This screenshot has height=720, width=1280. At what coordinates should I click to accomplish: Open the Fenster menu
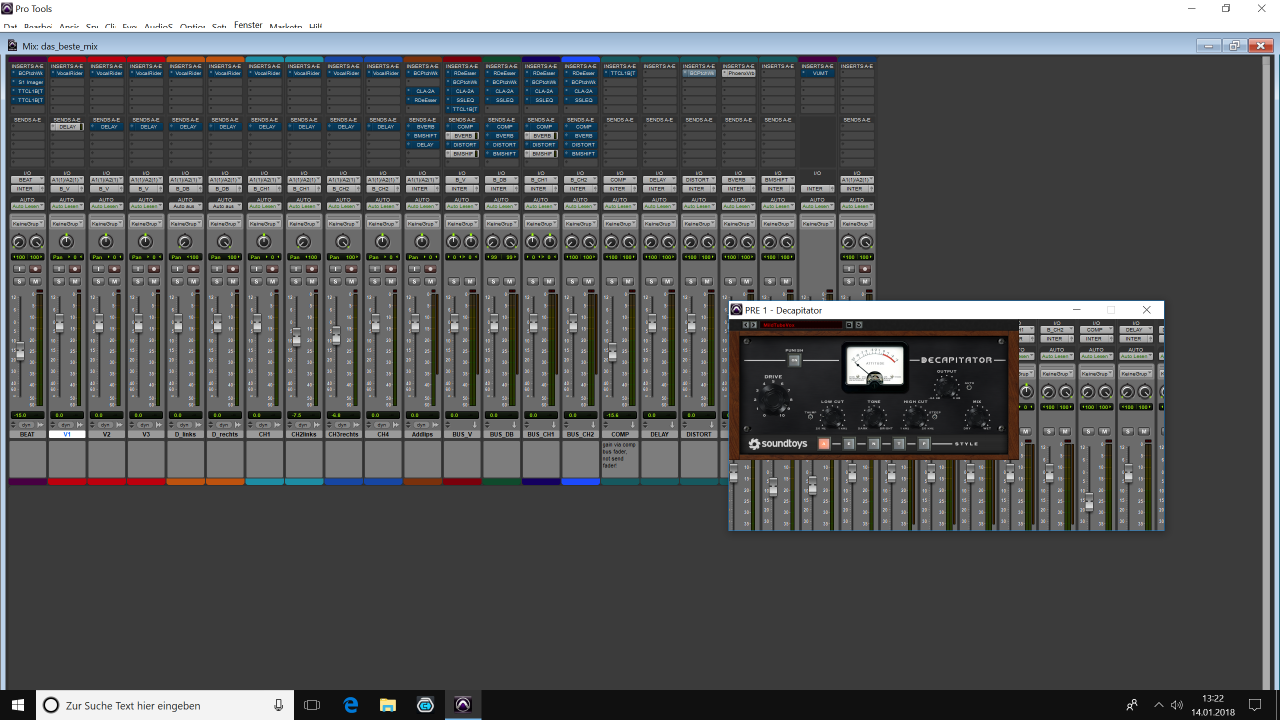tap(248, 25)
